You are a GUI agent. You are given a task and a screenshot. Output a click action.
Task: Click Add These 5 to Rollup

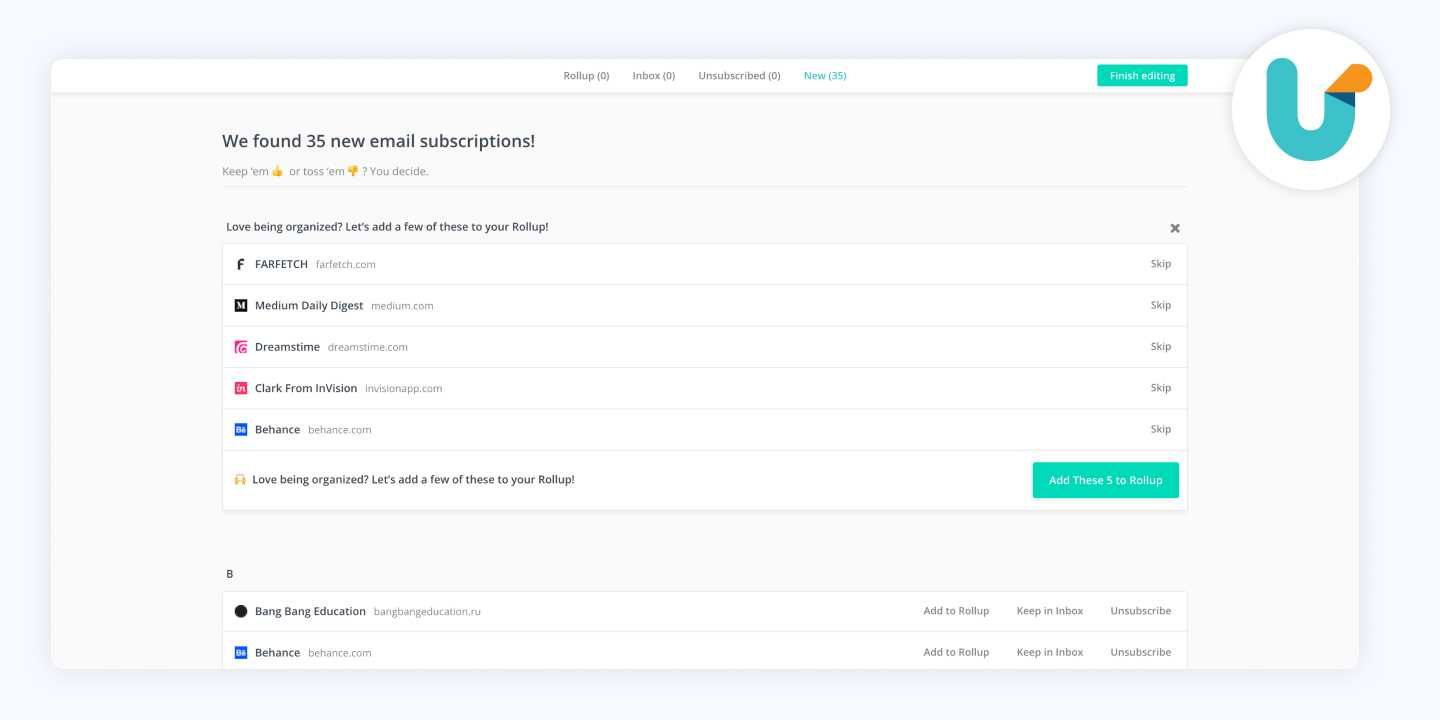pyautogui.click(x=1105, y=480)
